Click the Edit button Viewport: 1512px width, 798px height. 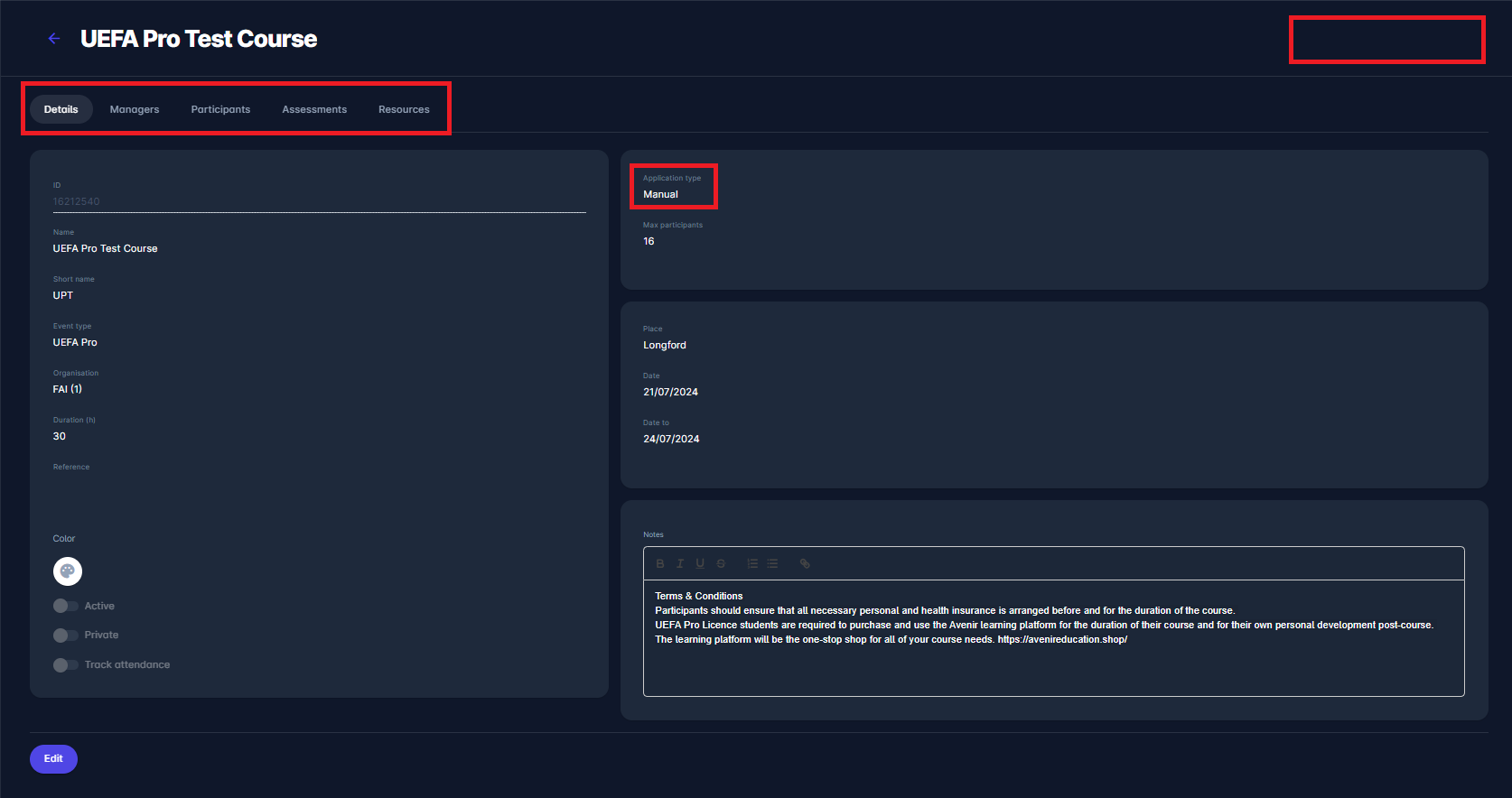(x=53, y=759)
